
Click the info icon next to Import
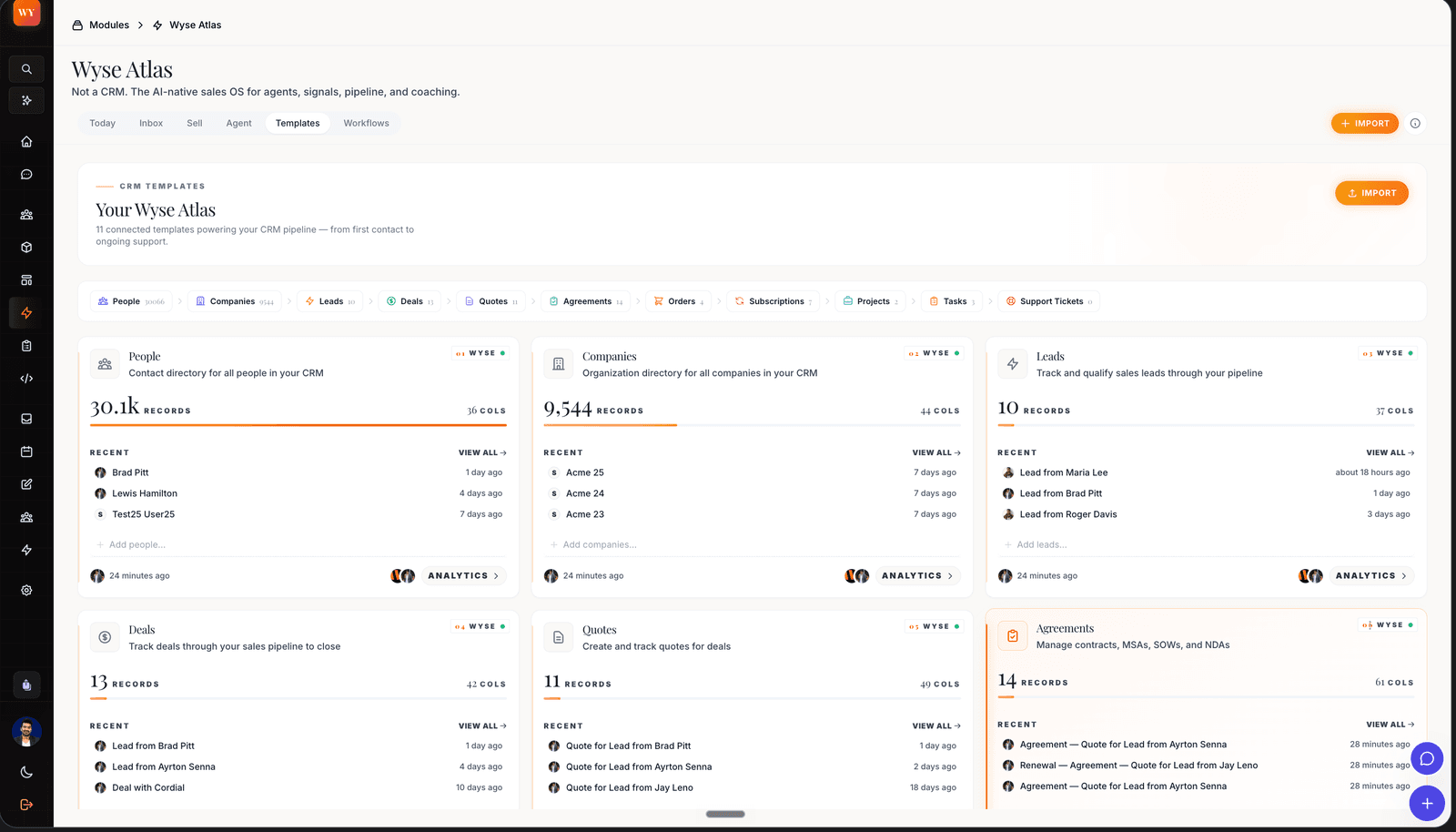[x=1415, y=124]
